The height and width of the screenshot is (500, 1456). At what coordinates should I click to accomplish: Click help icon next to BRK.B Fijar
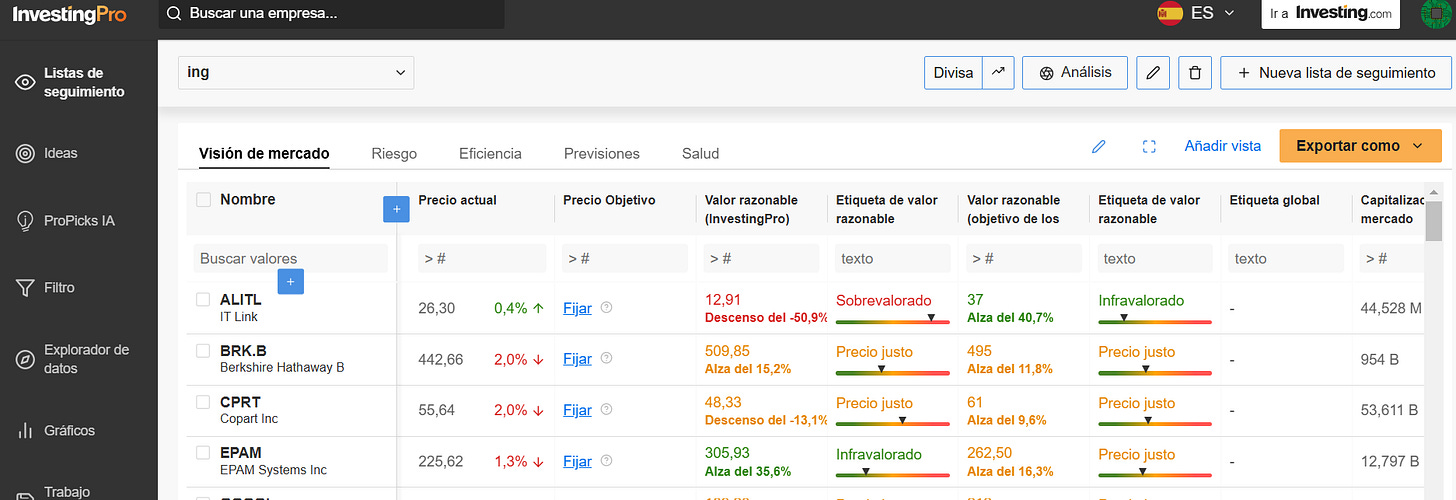click(606, 359)
